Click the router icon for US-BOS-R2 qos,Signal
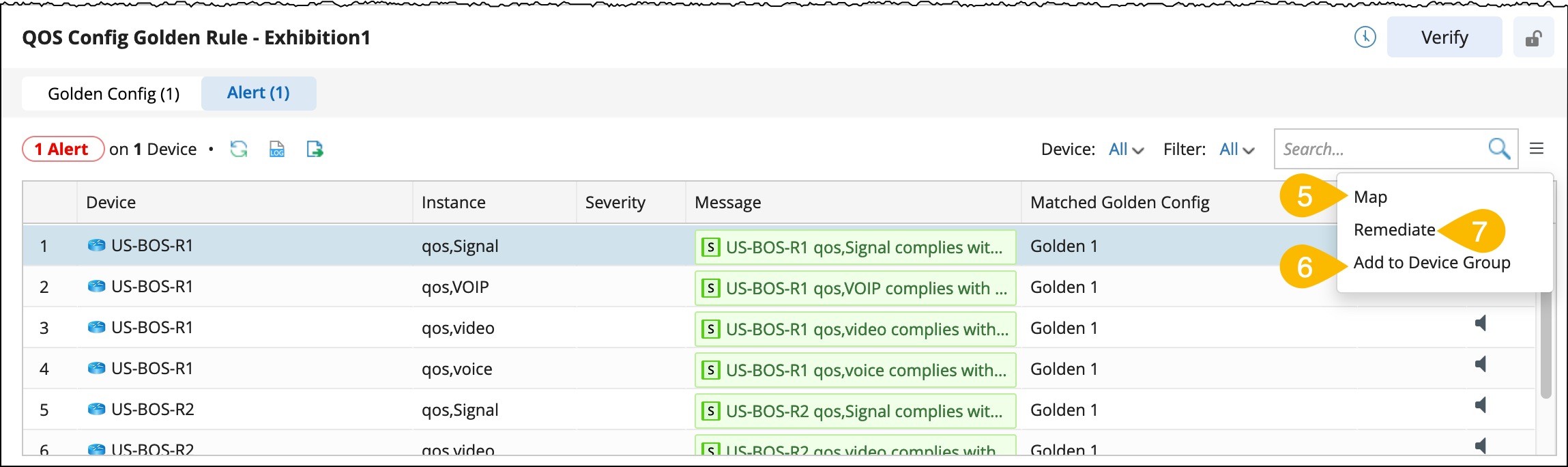 (x=97, y=409)
